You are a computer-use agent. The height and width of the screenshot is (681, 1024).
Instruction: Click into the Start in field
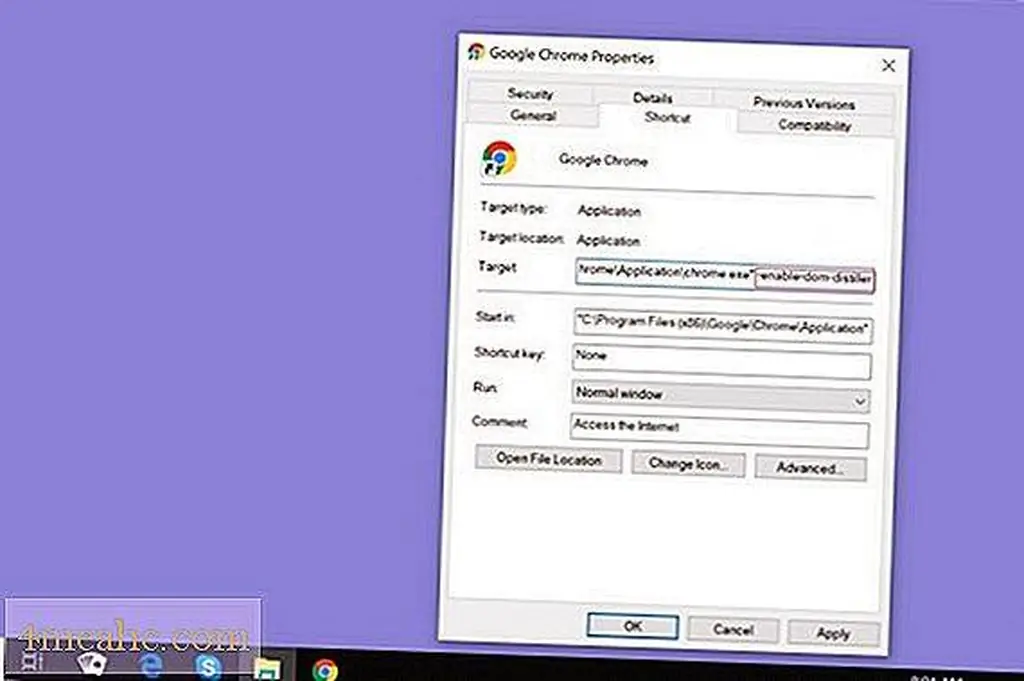722,325
